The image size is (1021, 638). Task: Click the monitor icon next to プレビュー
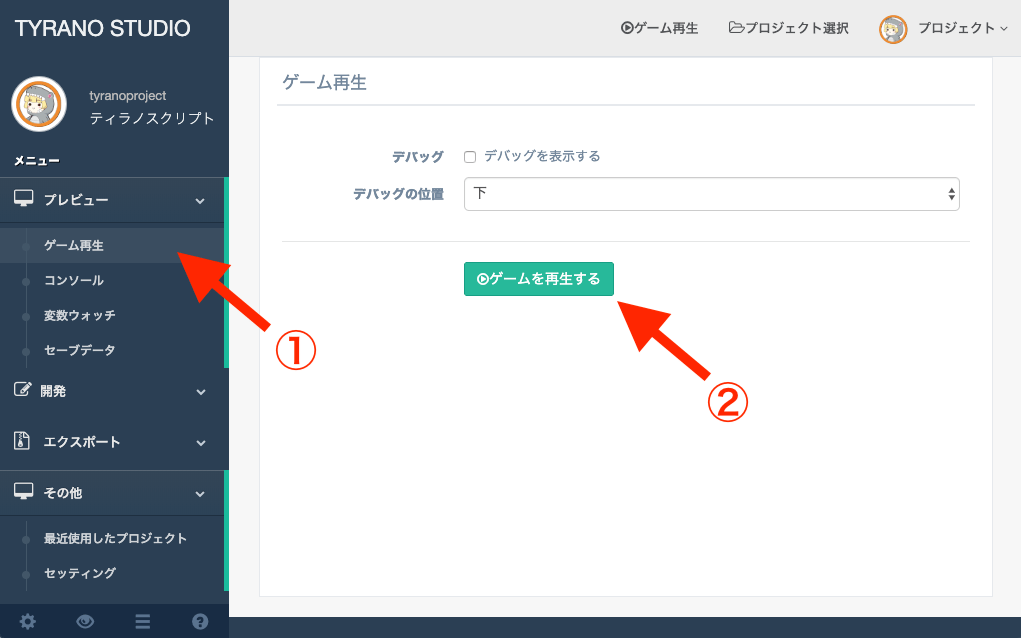23,199
